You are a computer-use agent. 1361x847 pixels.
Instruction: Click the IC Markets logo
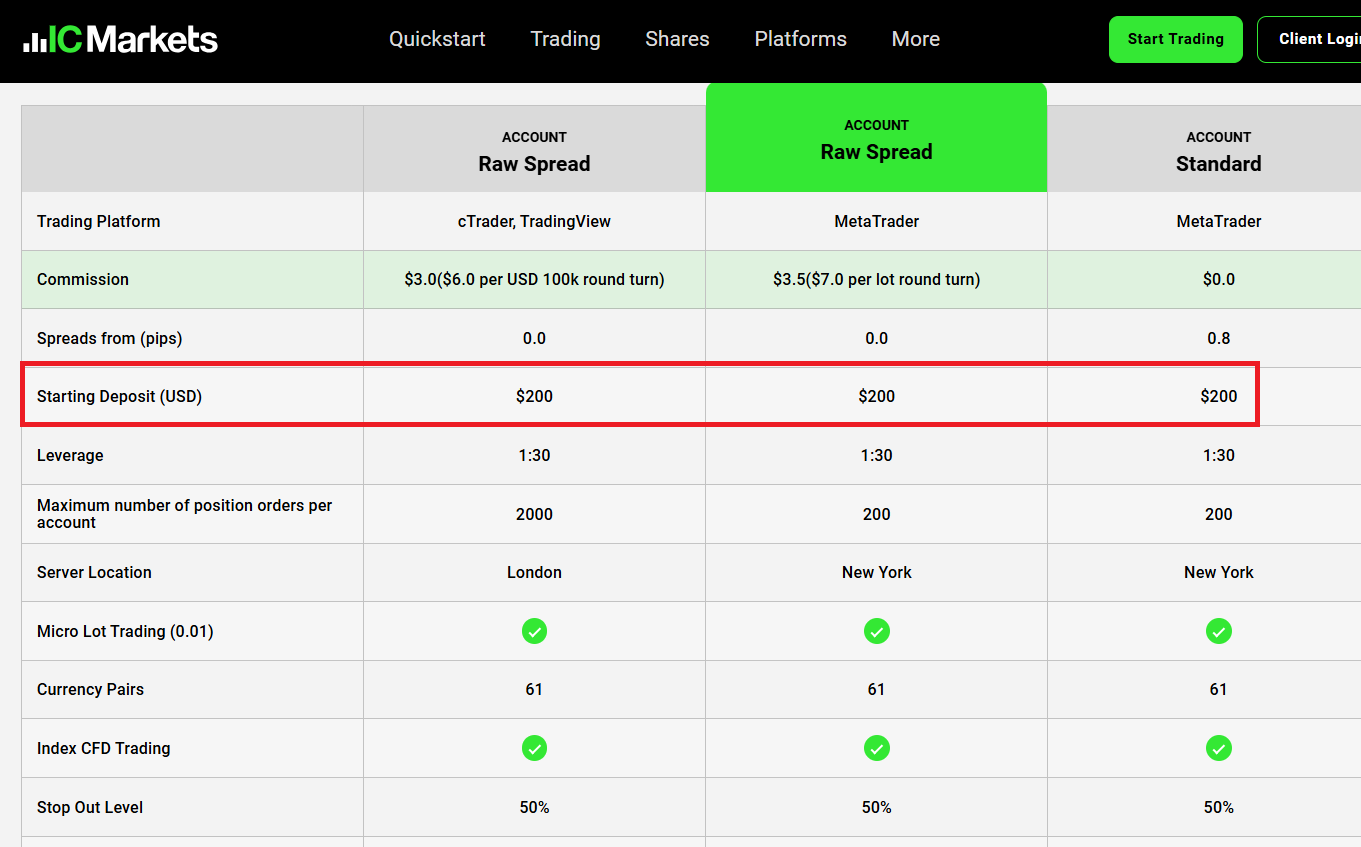120,40
